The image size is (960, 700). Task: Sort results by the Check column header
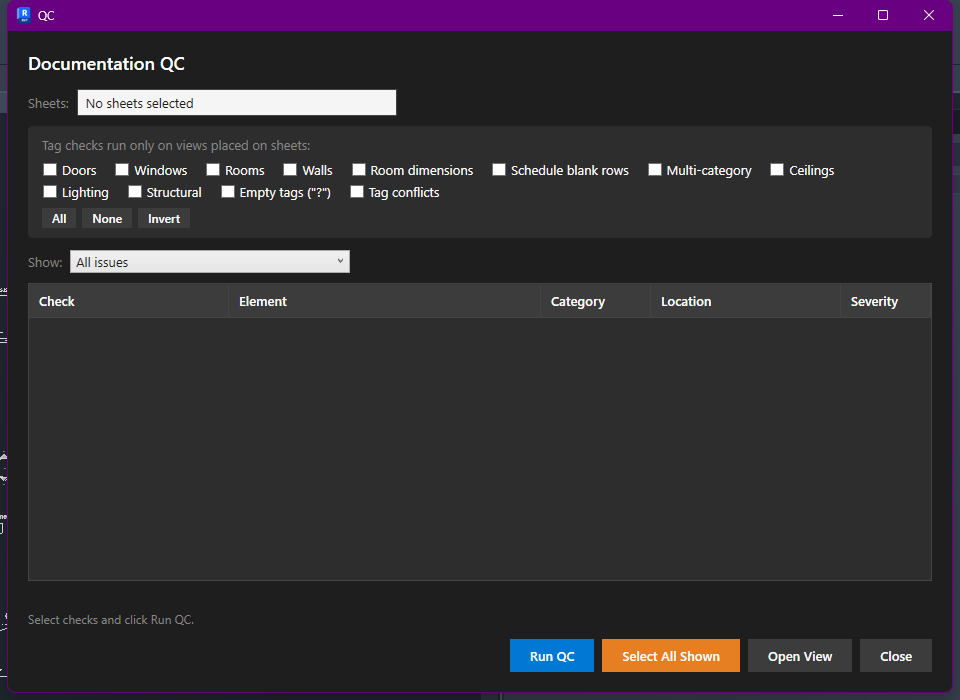tap(129, 301)
